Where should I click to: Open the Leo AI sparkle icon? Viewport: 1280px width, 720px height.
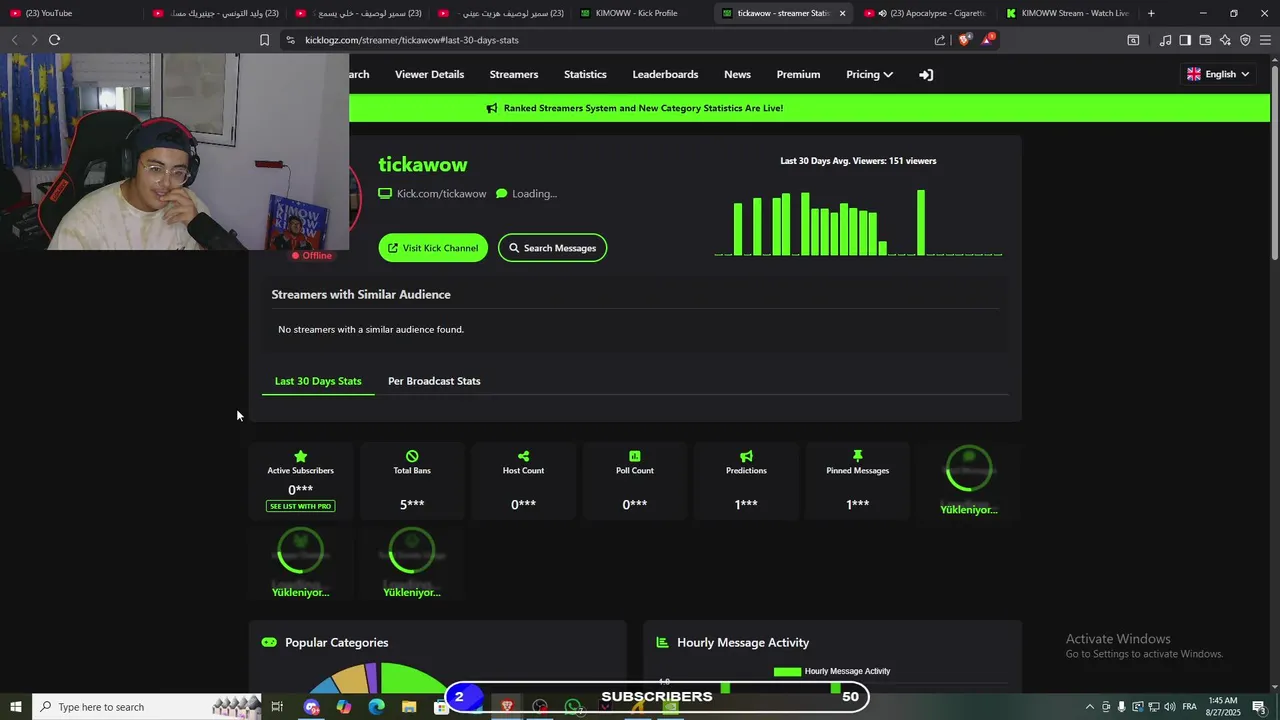coord(1225,40)
